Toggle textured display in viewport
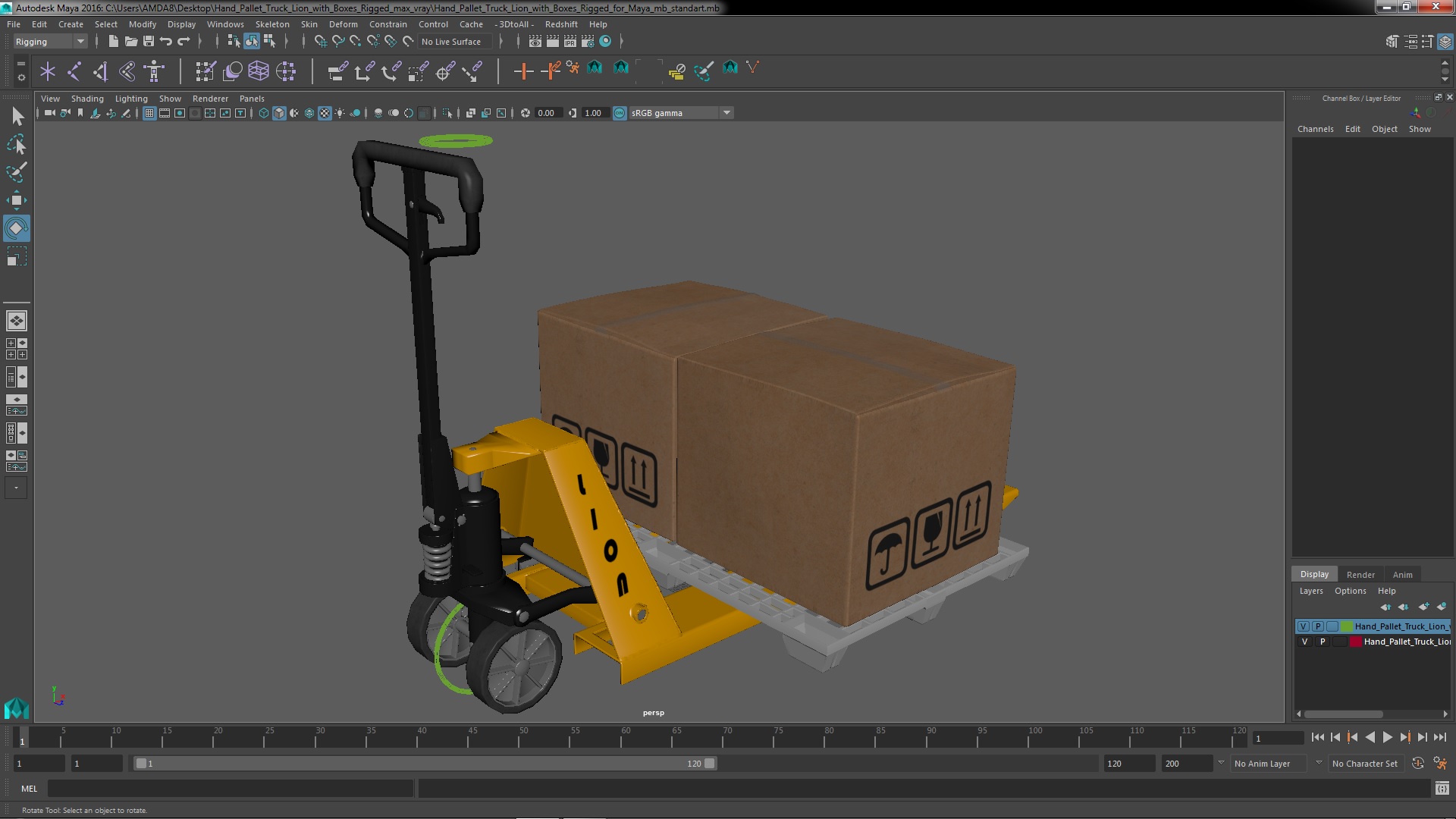The height and width of the screenshot is (819, 1456). (x=325, y=113)
